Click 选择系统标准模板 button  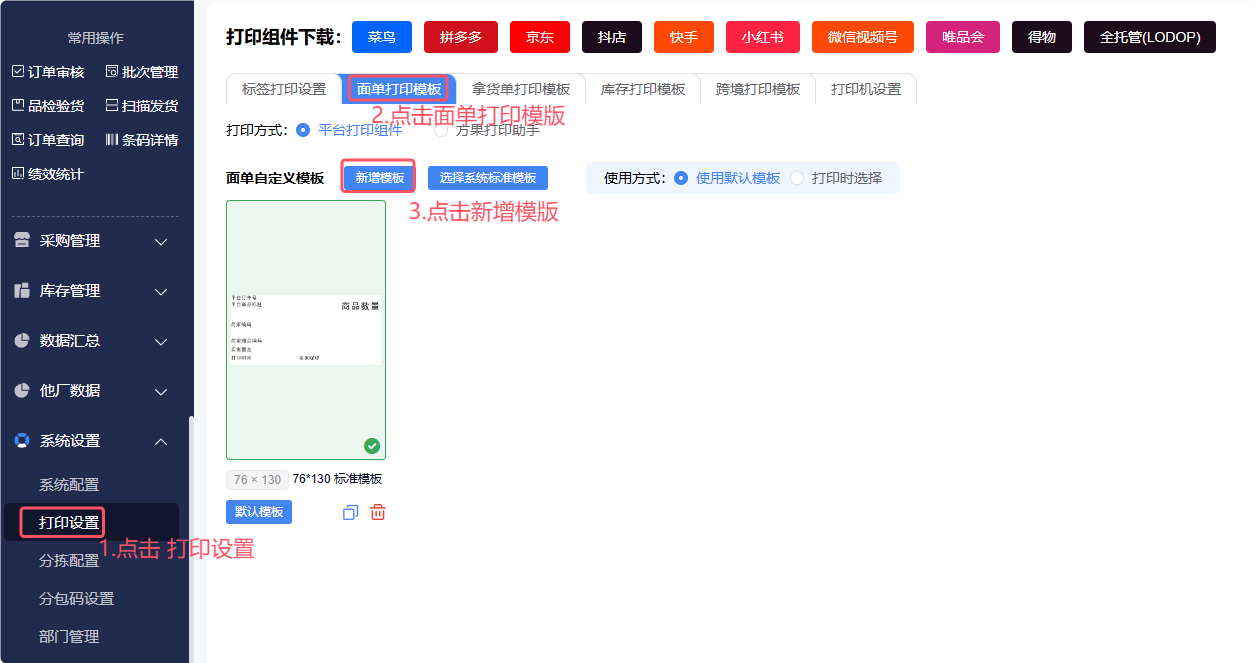(488, 178)
